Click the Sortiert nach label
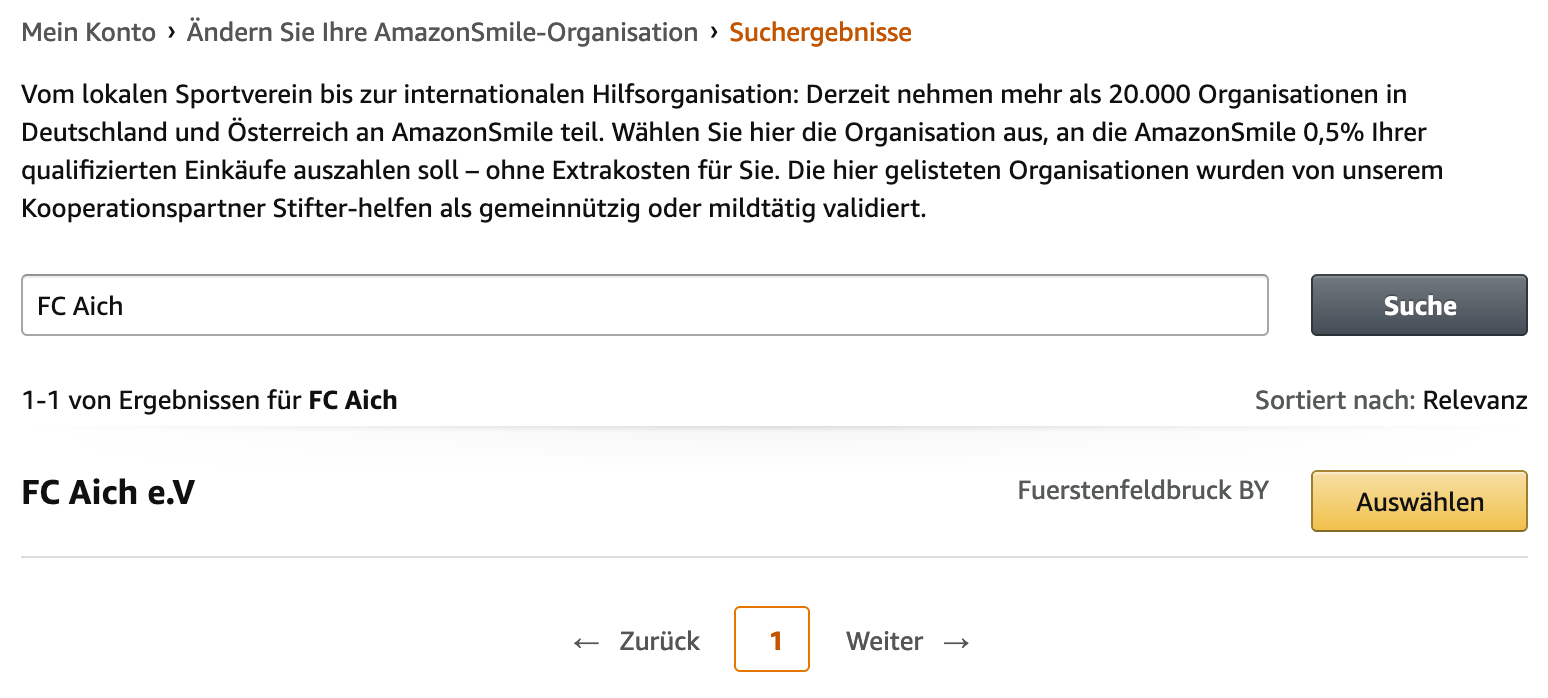The width and height of the screenshot is (1548, 698). point(1335,402)
